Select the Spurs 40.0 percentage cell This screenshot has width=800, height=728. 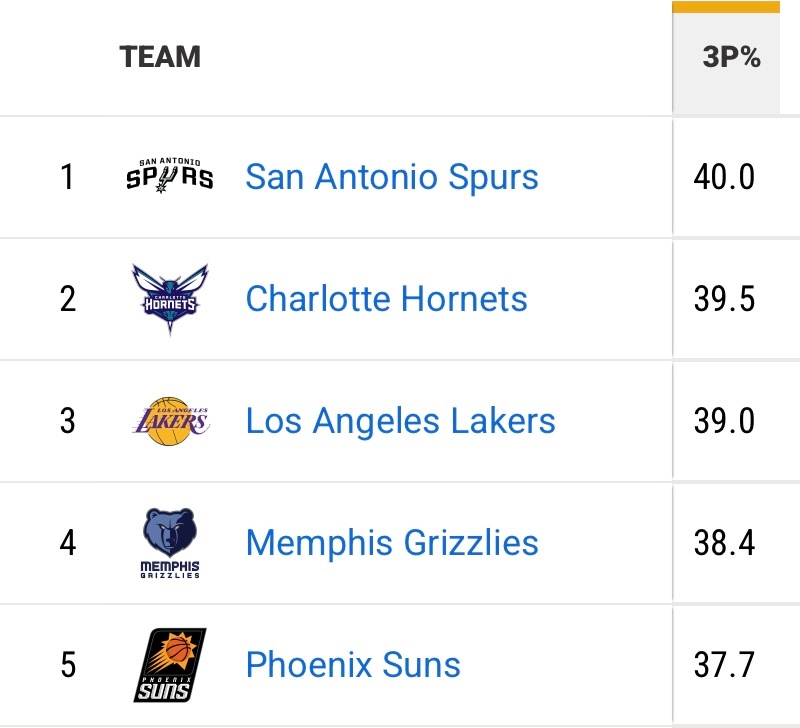(x=724, y=178)
